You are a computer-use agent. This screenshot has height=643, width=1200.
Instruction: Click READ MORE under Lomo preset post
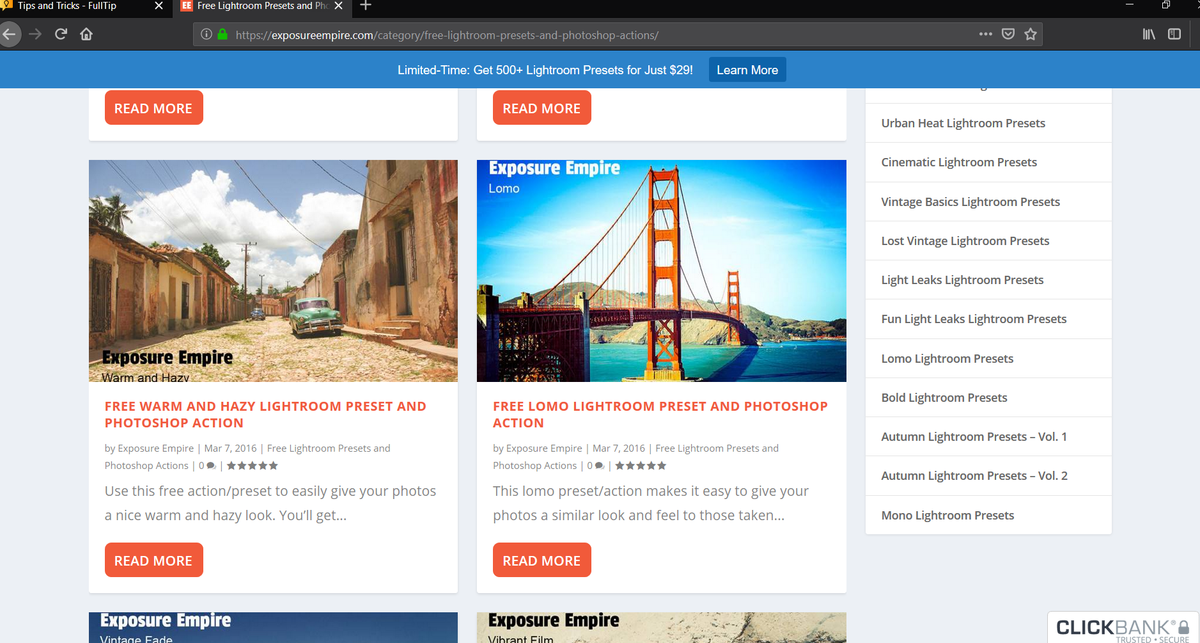click(541, 560)
